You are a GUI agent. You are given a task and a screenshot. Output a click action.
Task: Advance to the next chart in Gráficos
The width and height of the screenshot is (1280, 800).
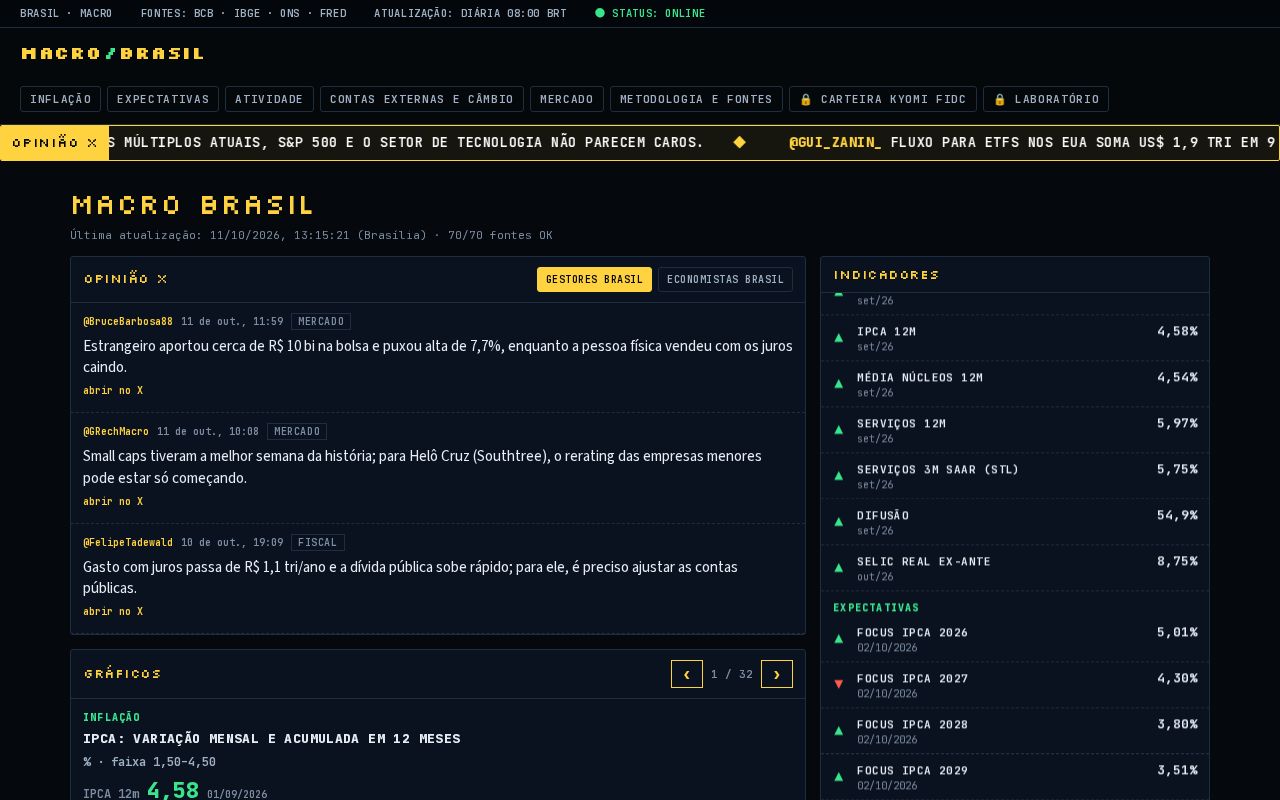coord(777,674)
